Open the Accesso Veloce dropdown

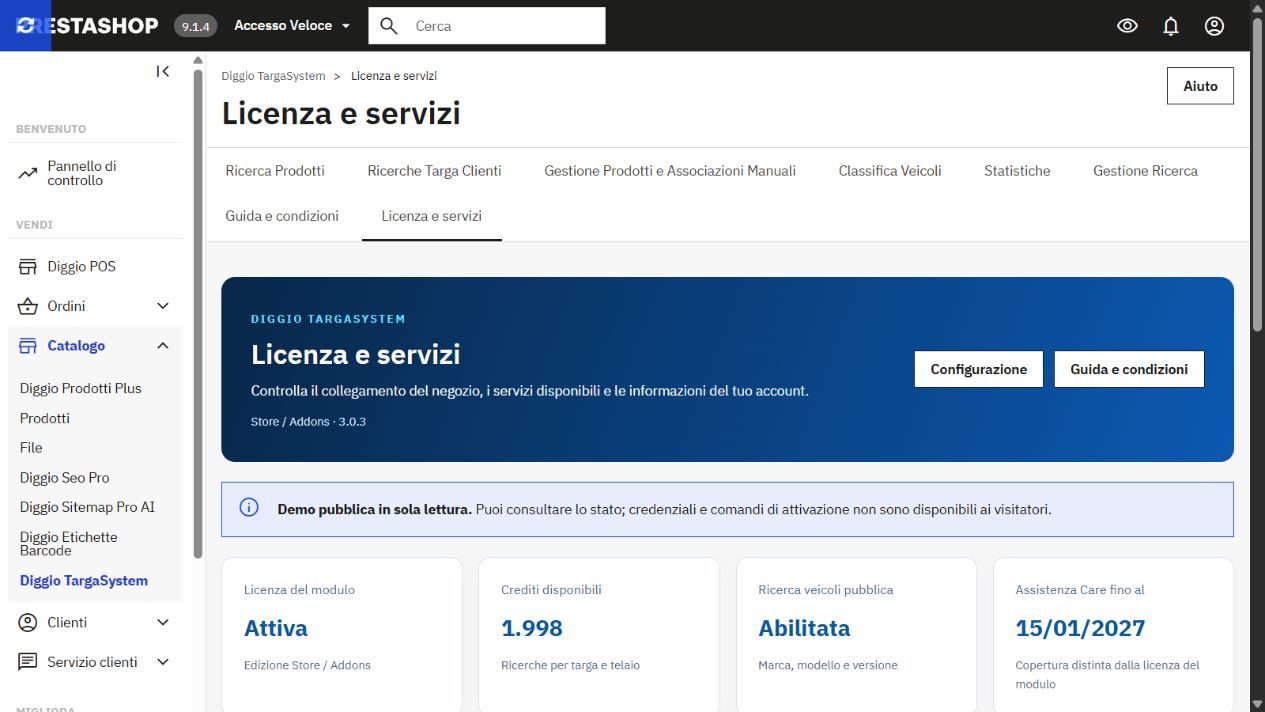coord(292,26)
